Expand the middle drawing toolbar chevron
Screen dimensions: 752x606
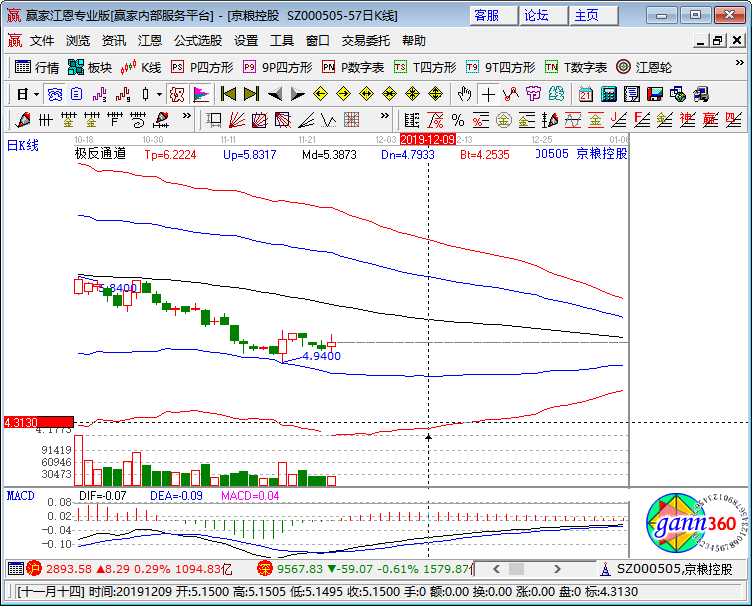coord(384,116)
